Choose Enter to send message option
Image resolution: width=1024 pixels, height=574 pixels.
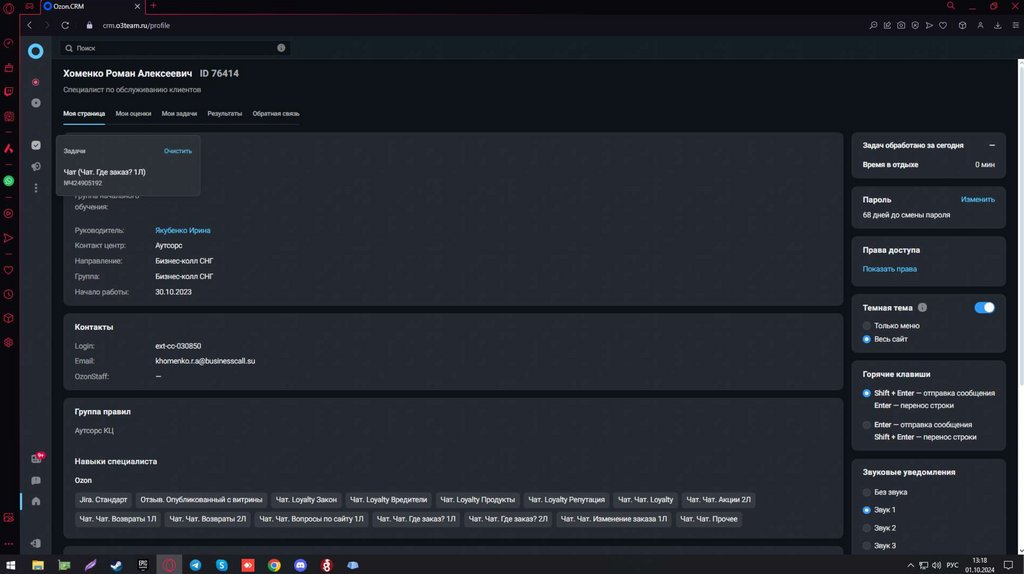coord(867,425)
